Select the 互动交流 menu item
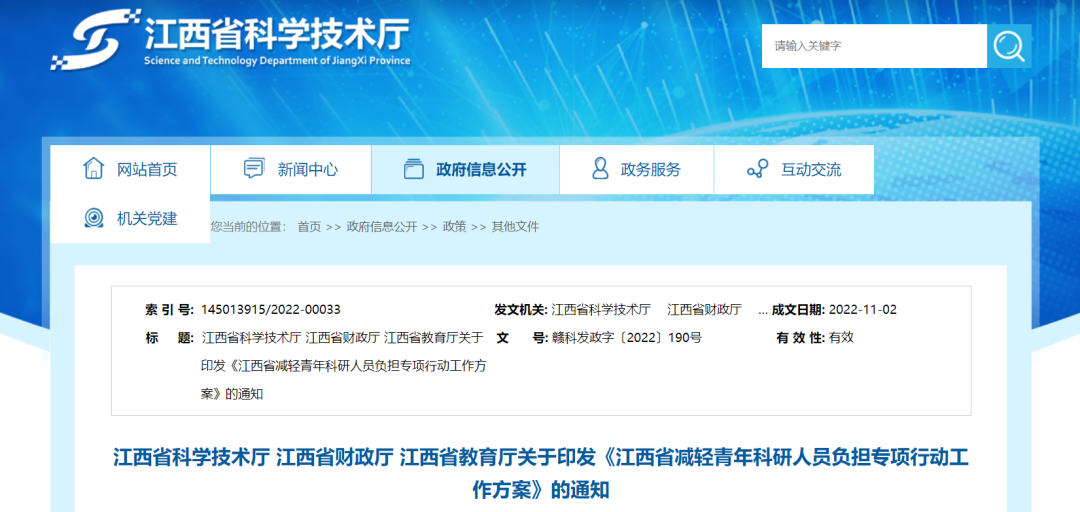Image resolution: width=1080 pixels, height=512 pixels. click(x=811, y=170)
